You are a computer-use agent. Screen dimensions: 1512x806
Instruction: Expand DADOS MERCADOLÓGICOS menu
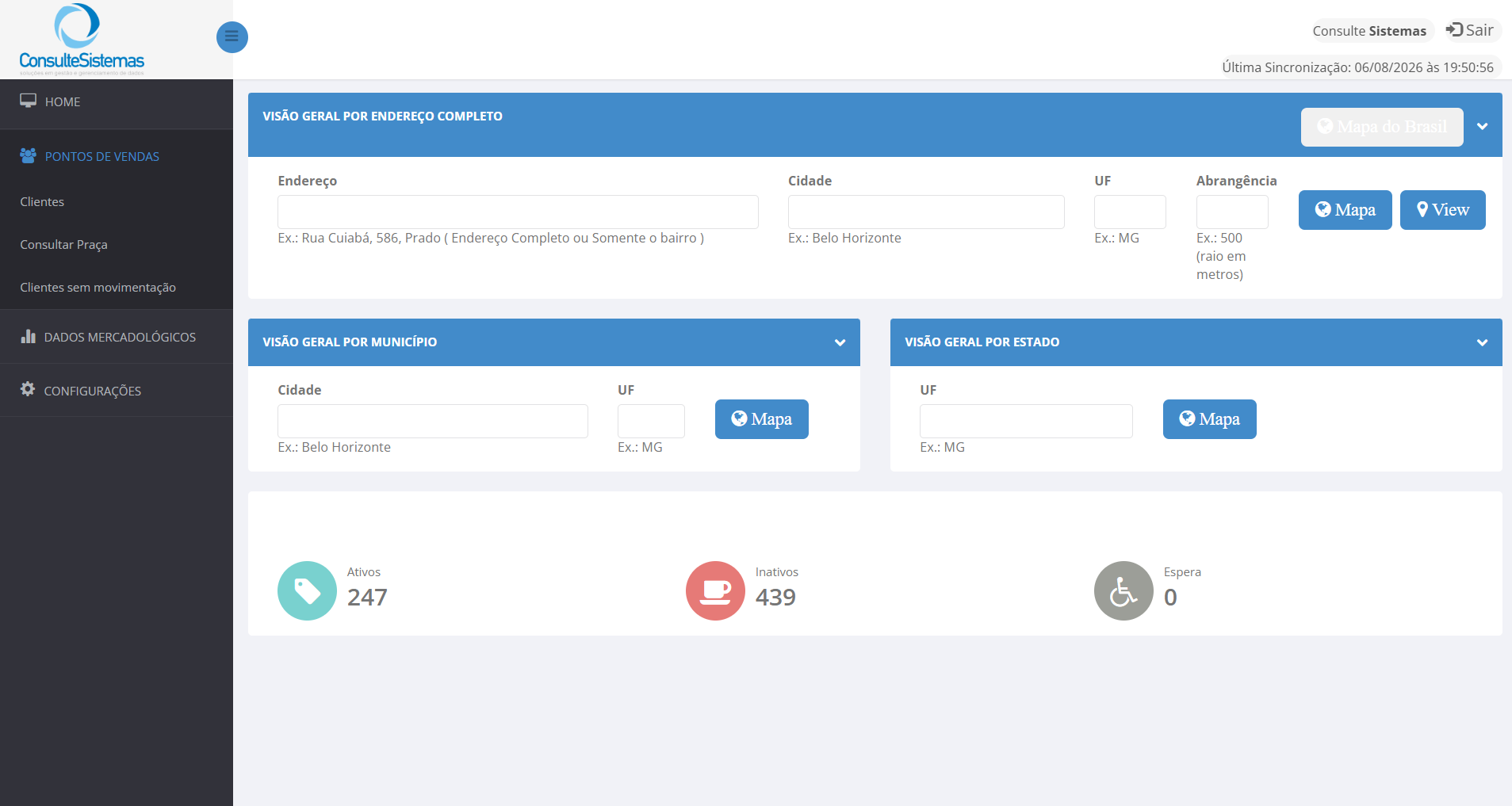click(117, 337)
